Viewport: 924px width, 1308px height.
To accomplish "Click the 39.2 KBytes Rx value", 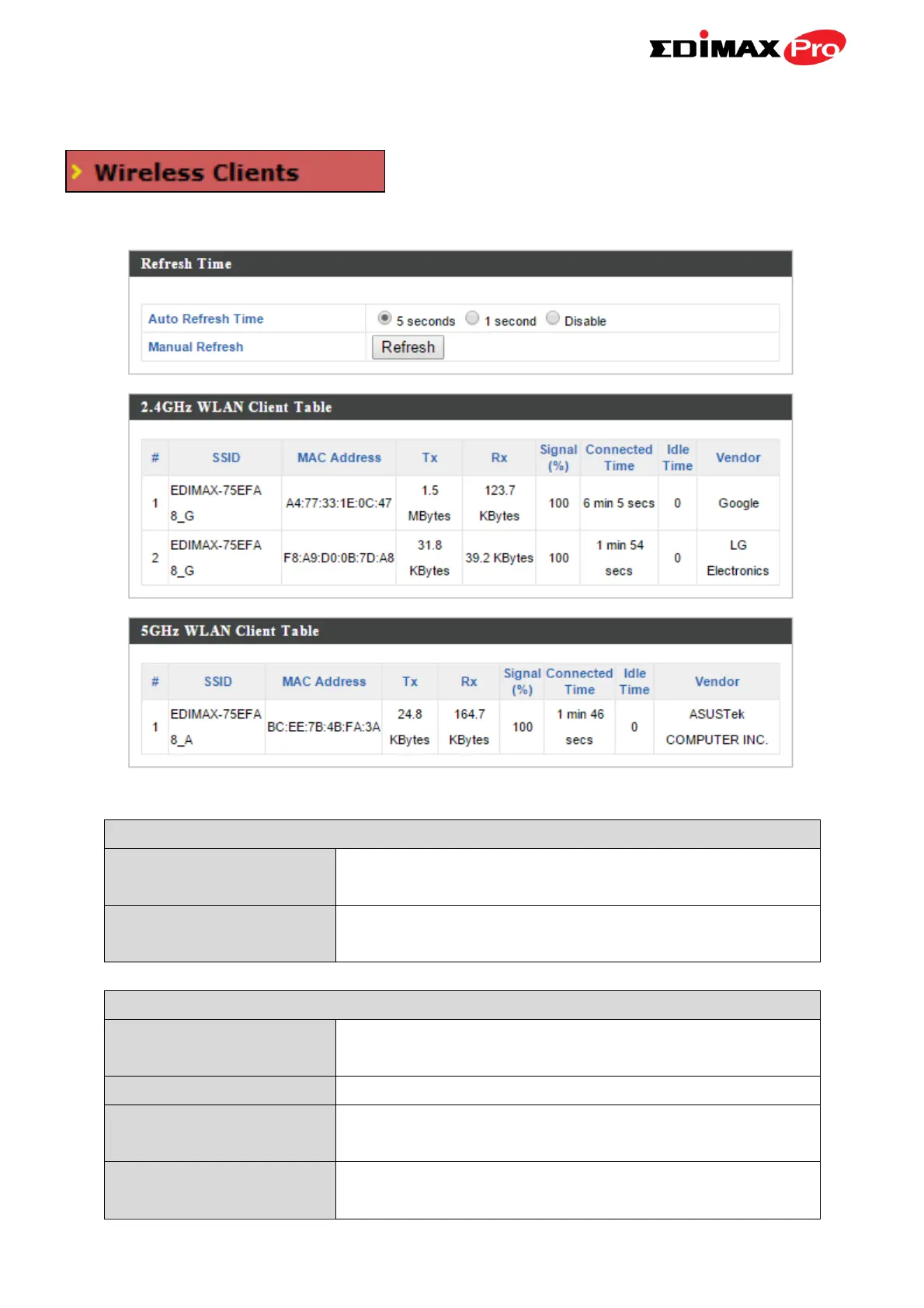I will click(499, 558).
